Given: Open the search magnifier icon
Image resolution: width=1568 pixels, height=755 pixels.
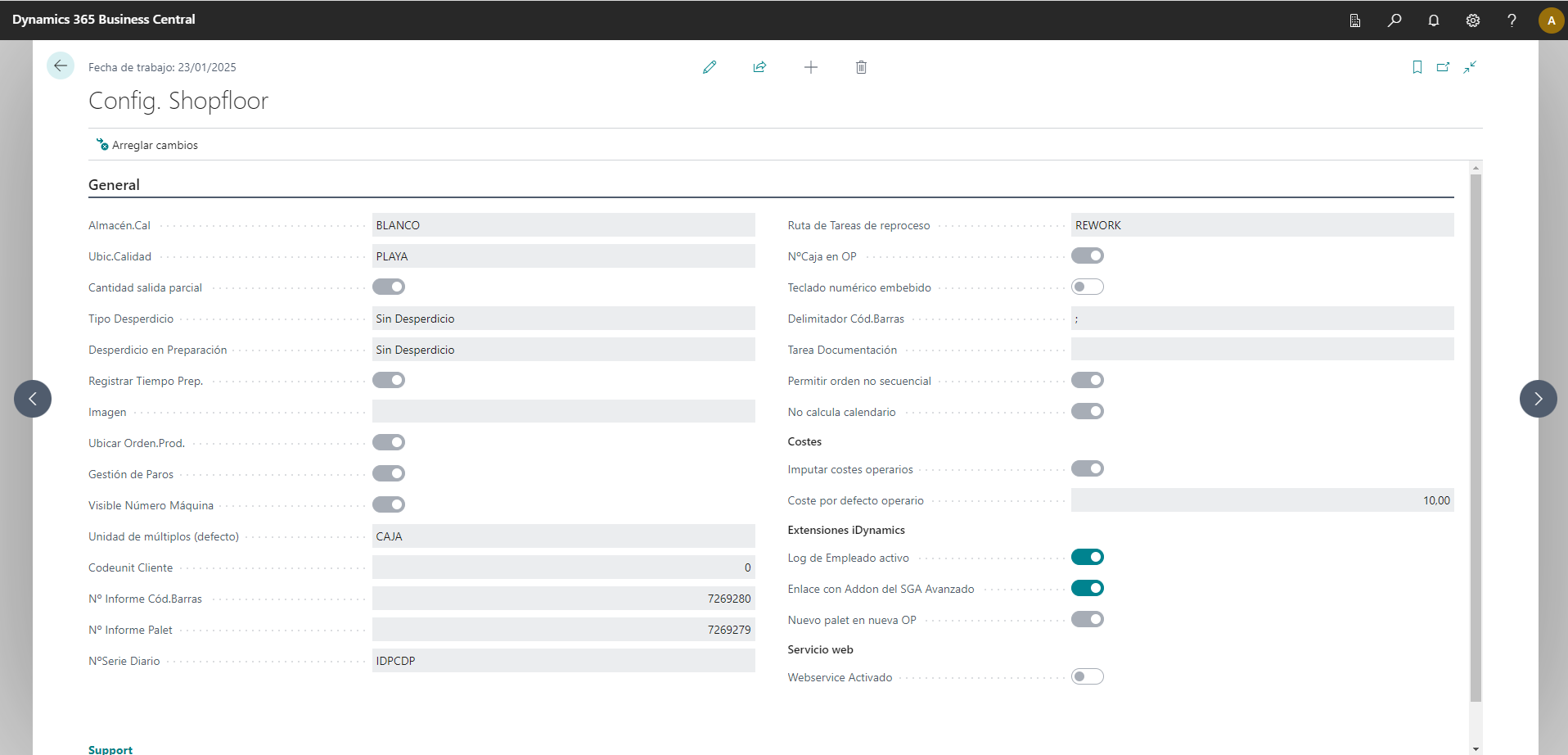Looking at the screenshot, I should coord(1394,20).
